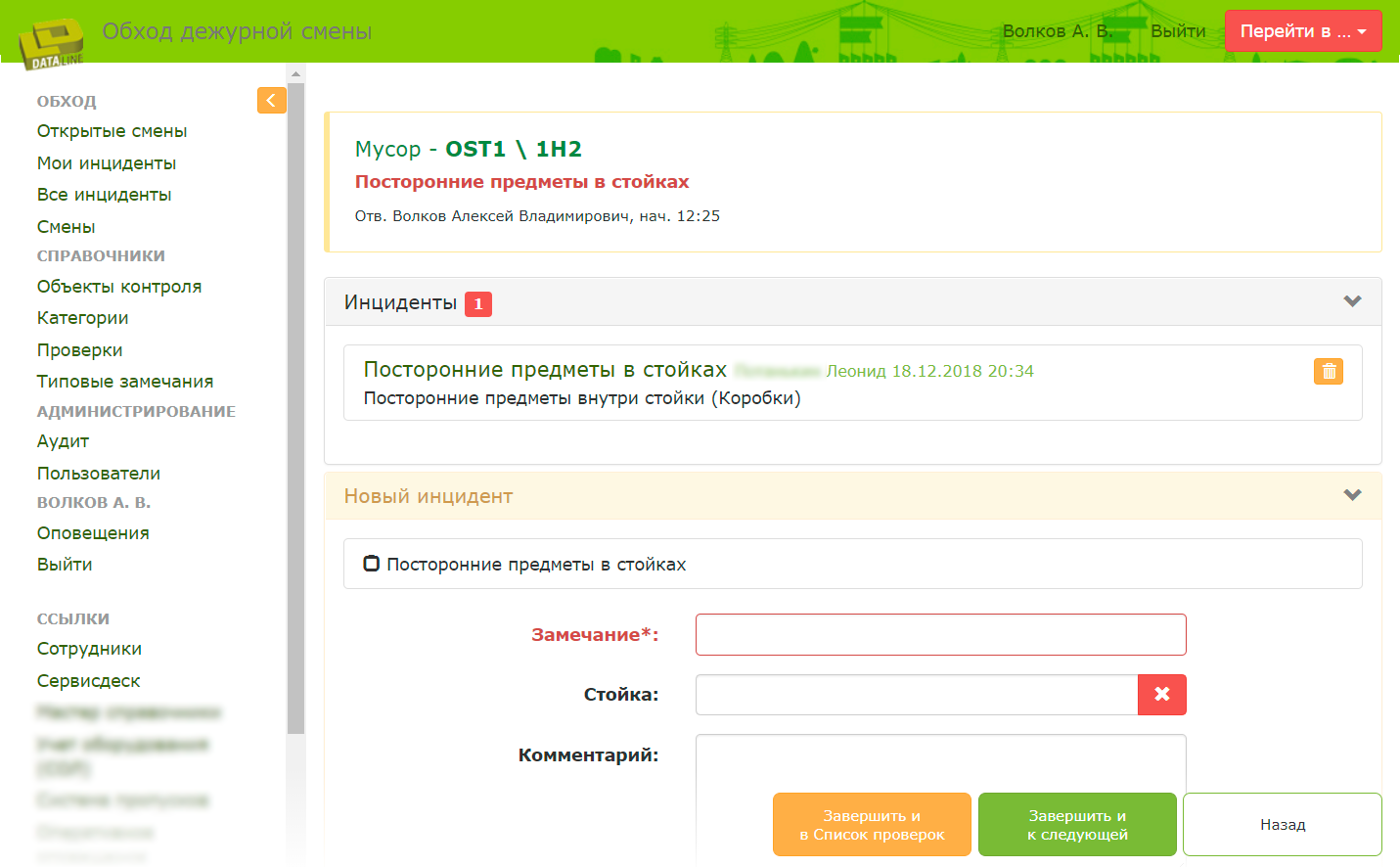Viewport: 1400px width, 867px height.
Task: Click the required Замечание input field
Action: coord(939,634)
